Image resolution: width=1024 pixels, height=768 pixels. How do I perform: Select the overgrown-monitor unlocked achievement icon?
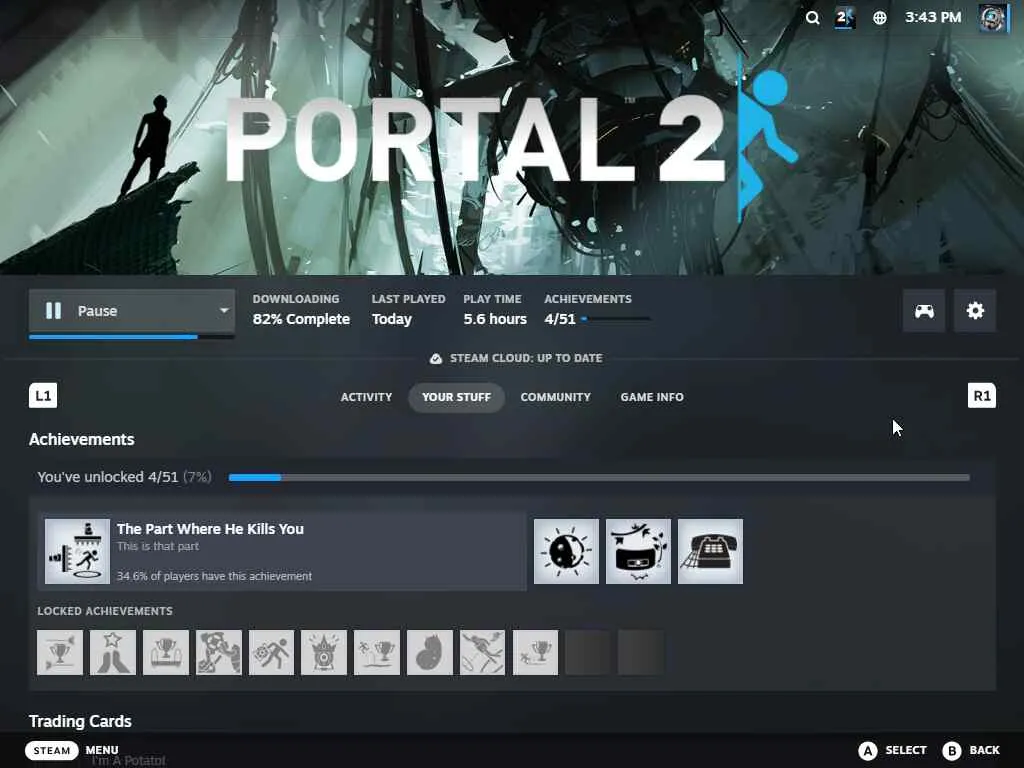click(638, 551)
